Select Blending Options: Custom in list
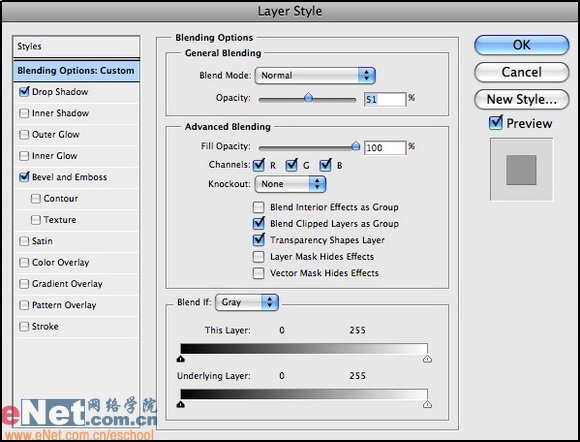This screenshot has width=580, height=442. pyautogui.click(x=76, y=71)
